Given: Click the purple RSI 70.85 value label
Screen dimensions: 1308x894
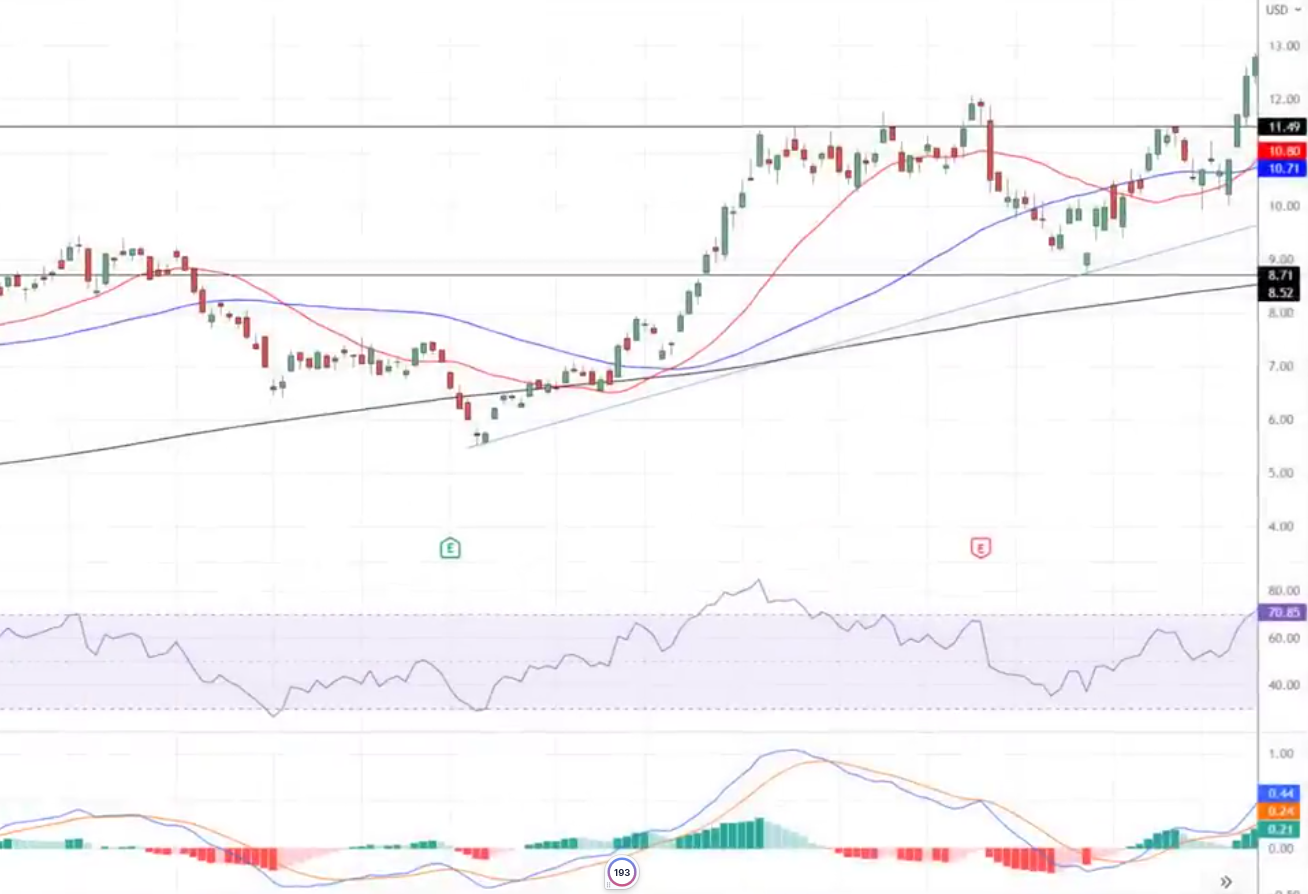Looking at the screenshot, I should pyautogui.click(x=1283, y=613).
